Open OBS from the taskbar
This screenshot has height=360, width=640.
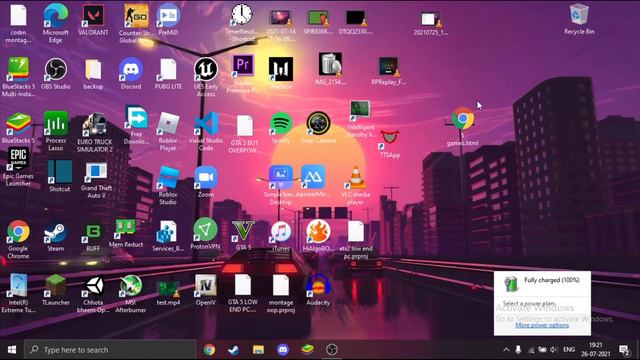click(x=331, y=350)
